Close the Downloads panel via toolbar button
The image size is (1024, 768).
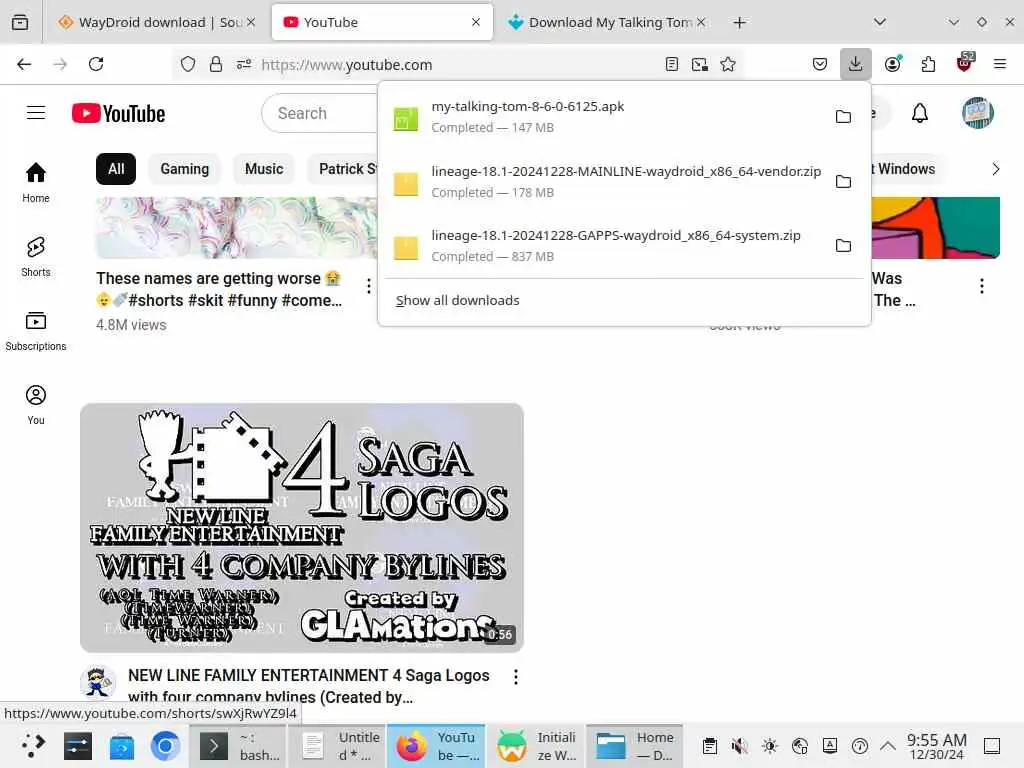pyautogui.click(x=856, y=64)
